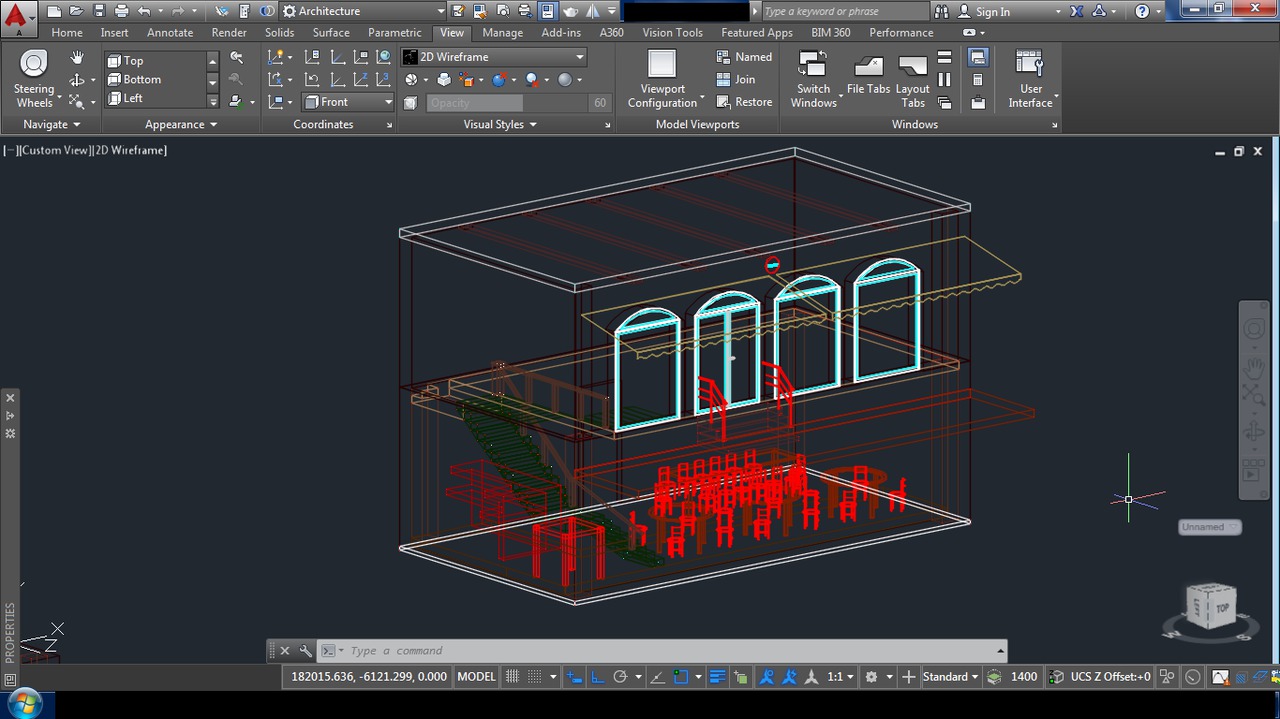This screenshot has width=1280, height=719.
Task: Click the World coordinate system icon
Action: [383, 58]
